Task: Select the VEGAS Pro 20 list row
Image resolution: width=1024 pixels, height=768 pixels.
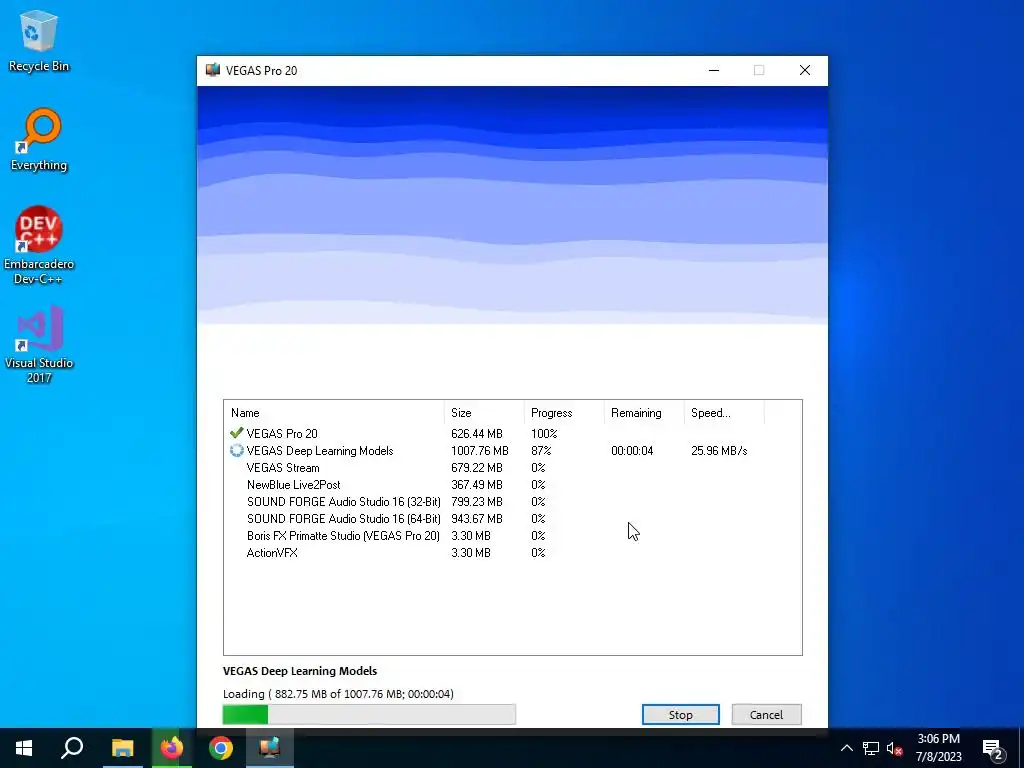Action: (513, 434)
